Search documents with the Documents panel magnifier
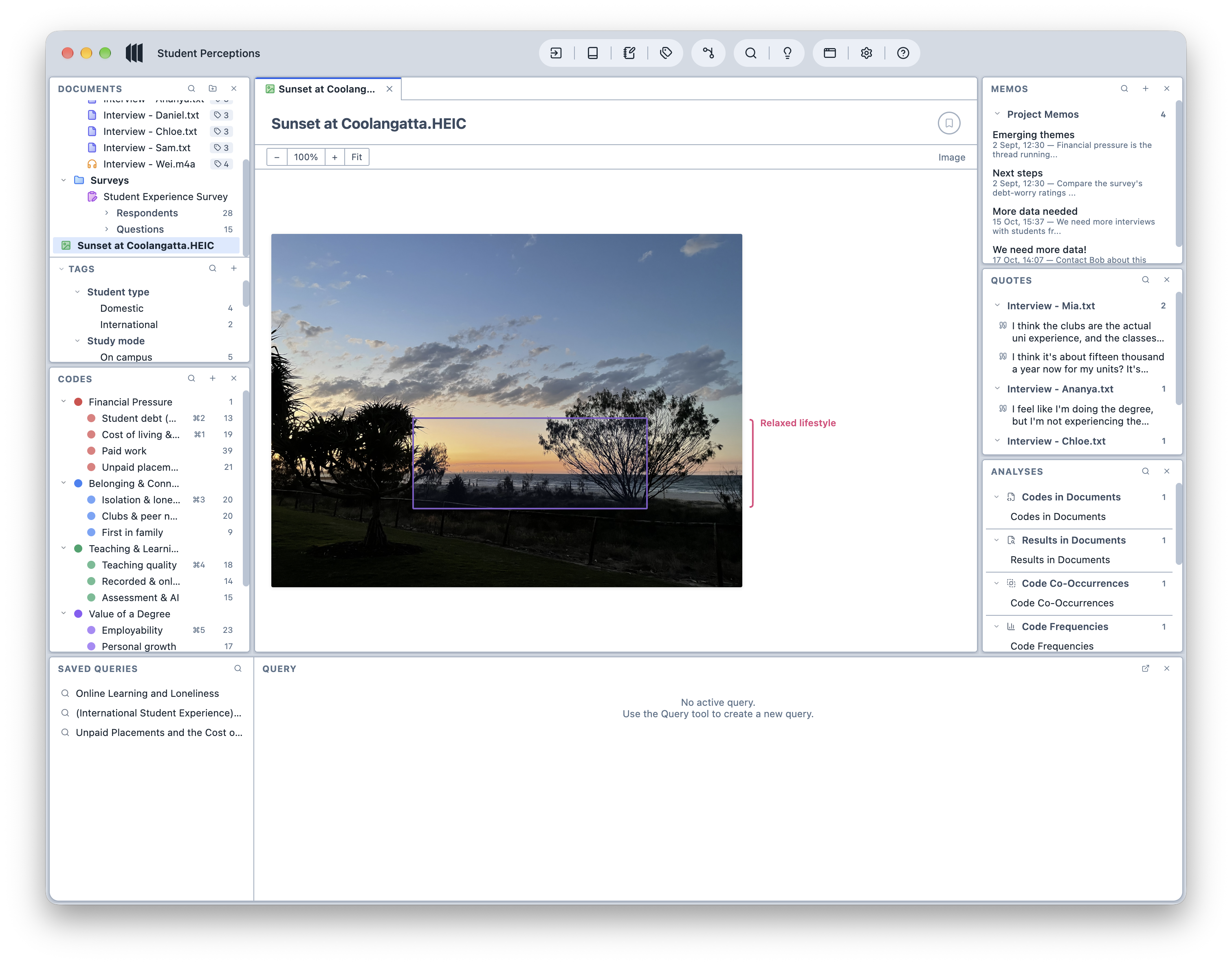 191,89
